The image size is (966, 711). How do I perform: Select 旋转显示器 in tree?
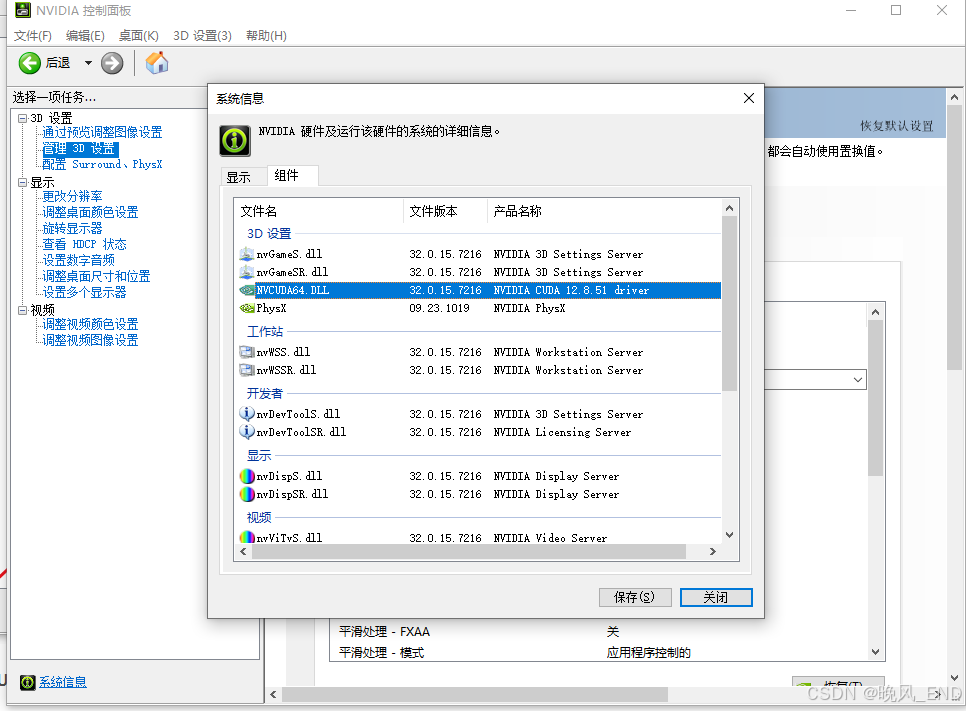click(72, 229)
